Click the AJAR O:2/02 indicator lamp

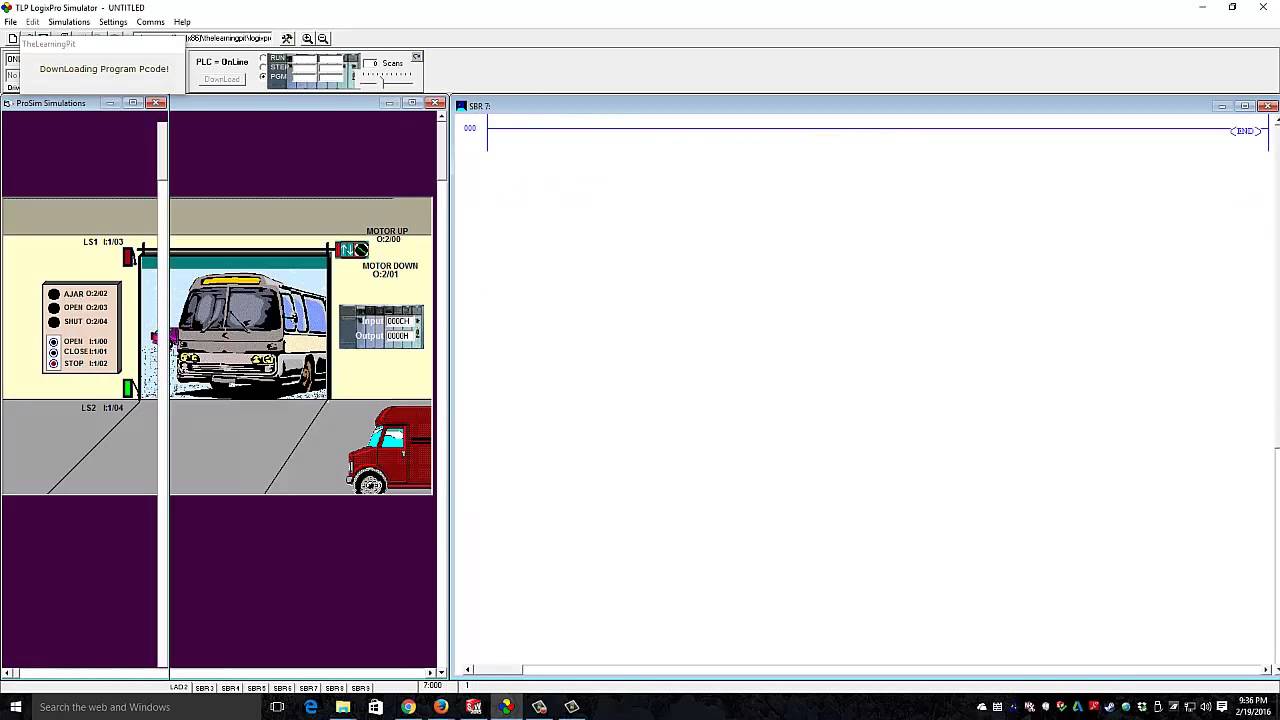[x=54, y=294]
